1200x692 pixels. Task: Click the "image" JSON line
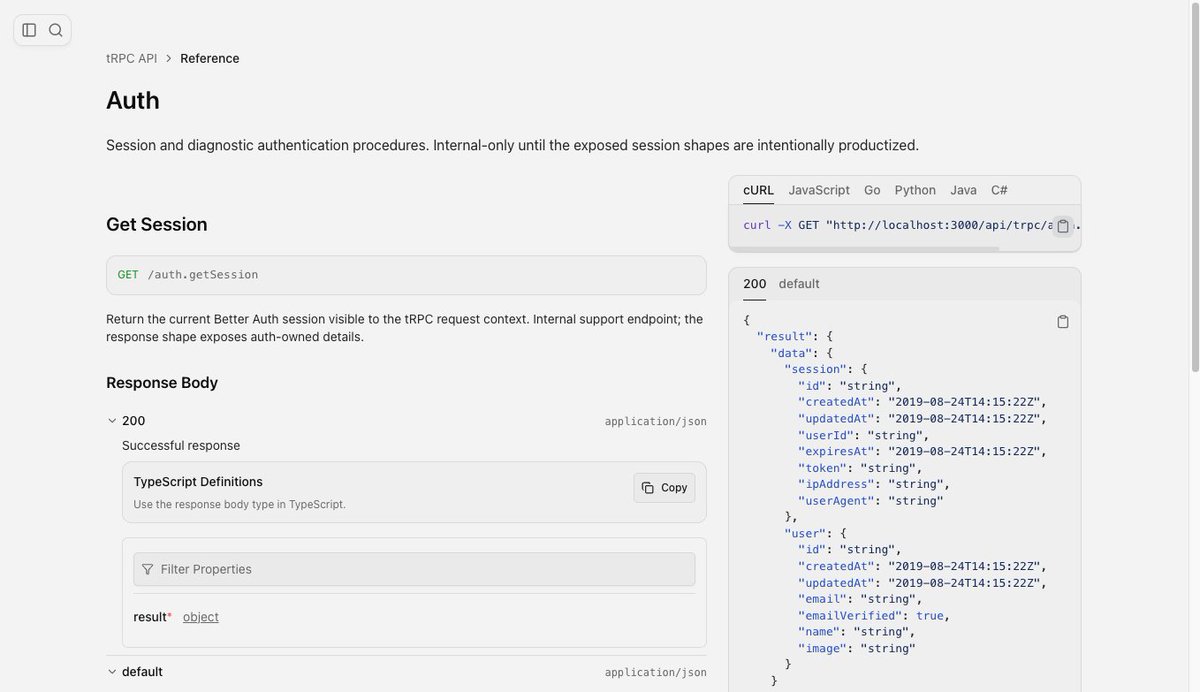point(857,649)
